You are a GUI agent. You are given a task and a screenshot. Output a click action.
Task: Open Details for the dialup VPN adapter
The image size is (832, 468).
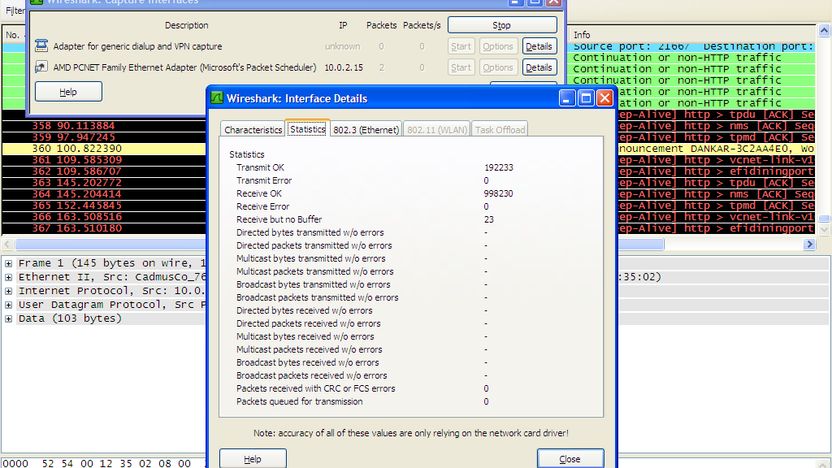pos(539,46)
